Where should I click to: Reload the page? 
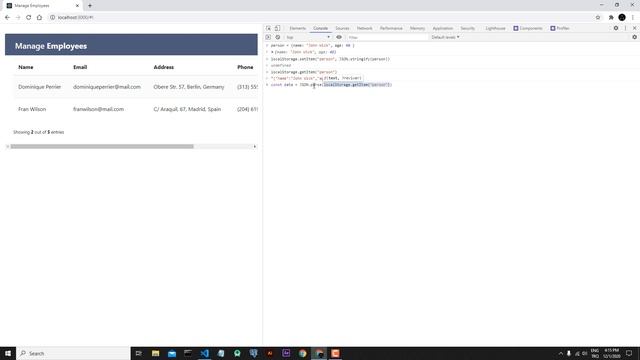[x=29, y=18]
